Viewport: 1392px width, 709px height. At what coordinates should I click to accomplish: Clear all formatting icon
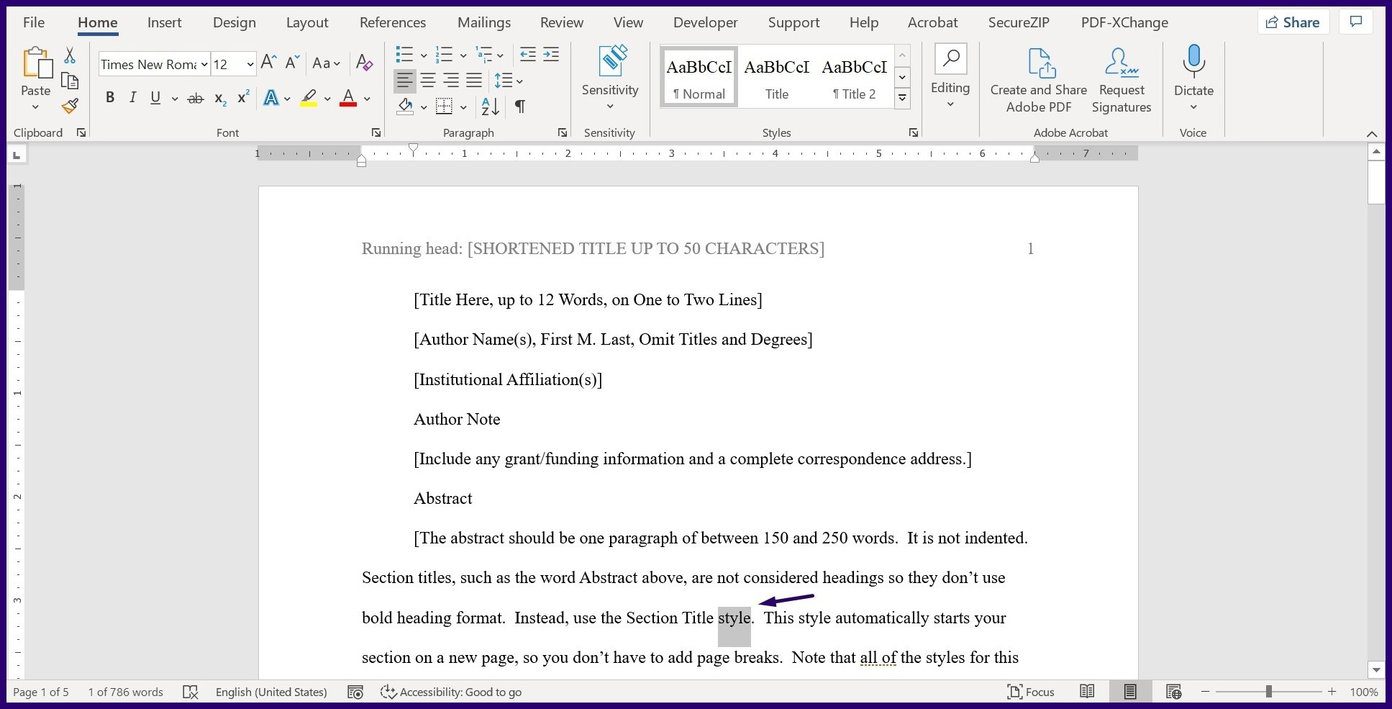click(364, 63)
